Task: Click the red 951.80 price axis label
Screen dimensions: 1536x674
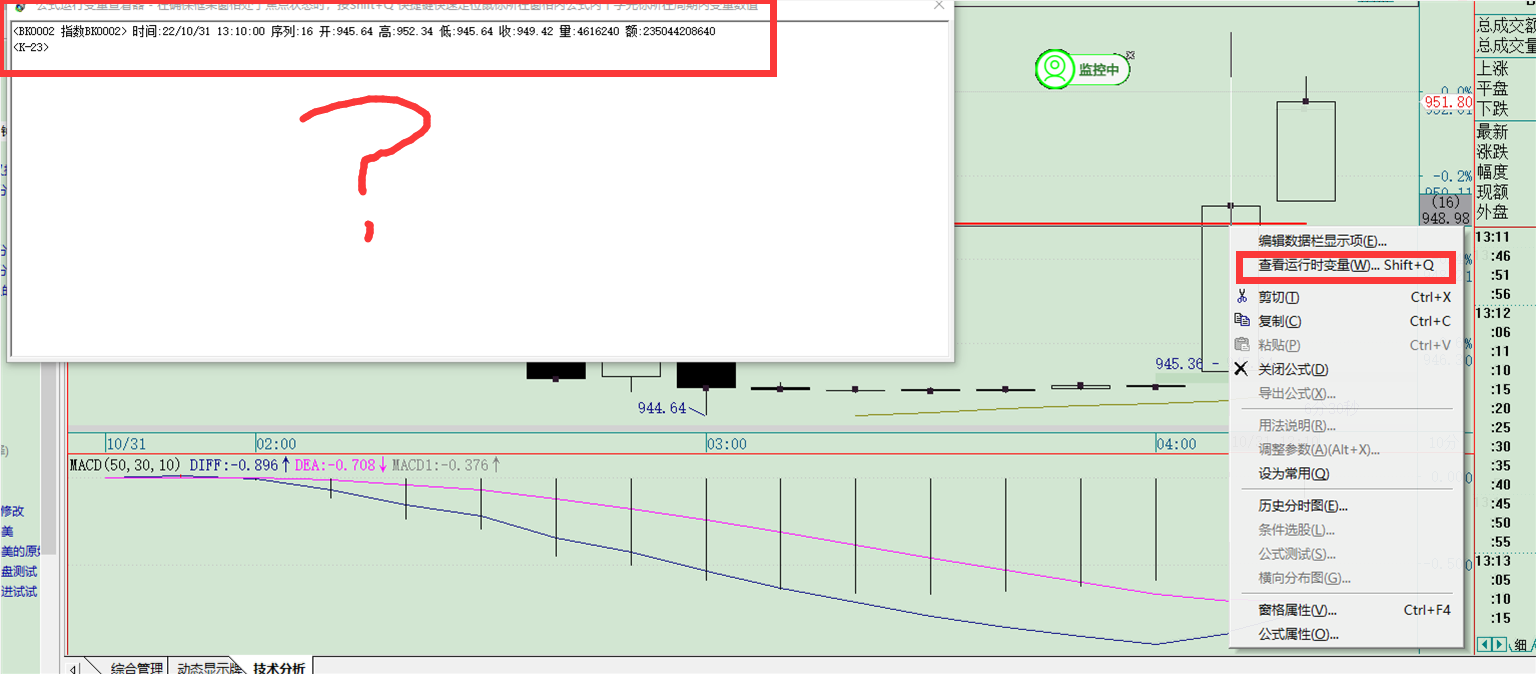Action: 1448,102
